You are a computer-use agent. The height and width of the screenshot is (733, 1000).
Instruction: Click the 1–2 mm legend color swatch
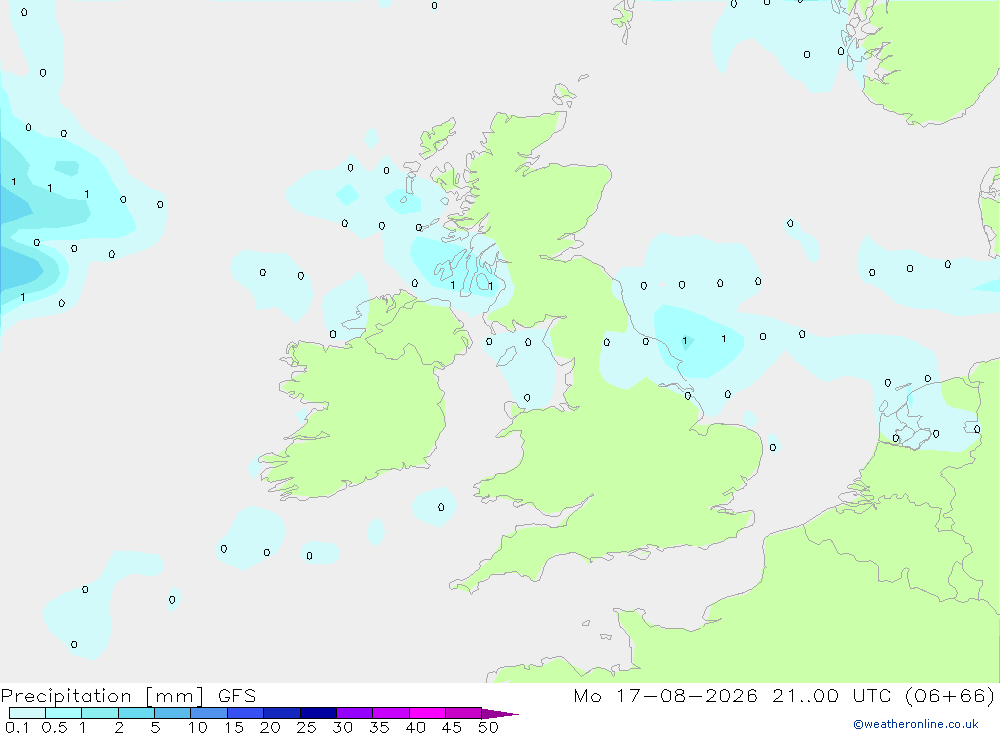(100, 713)
